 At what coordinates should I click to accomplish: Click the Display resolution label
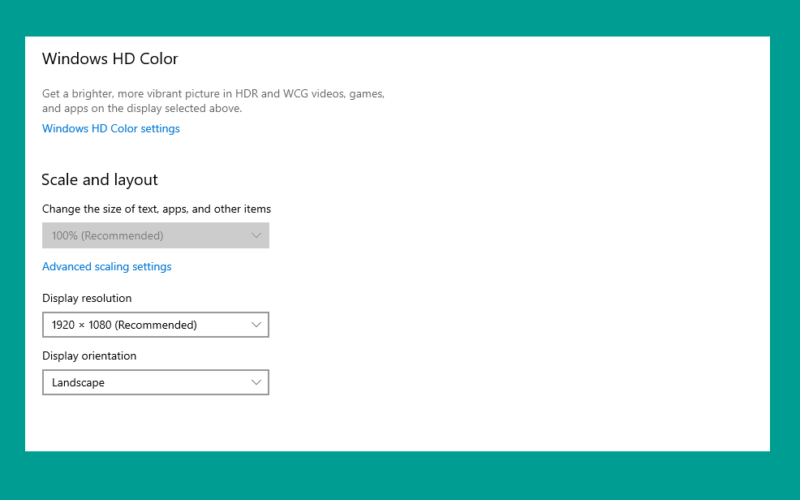[x=87, y=298]
